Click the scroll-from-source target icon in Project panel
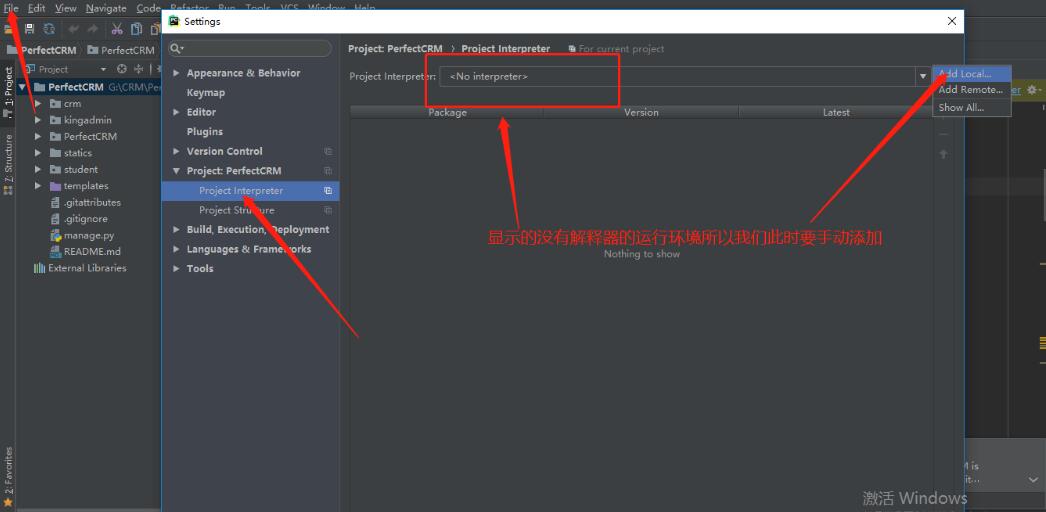 click(x=121, y=69)
